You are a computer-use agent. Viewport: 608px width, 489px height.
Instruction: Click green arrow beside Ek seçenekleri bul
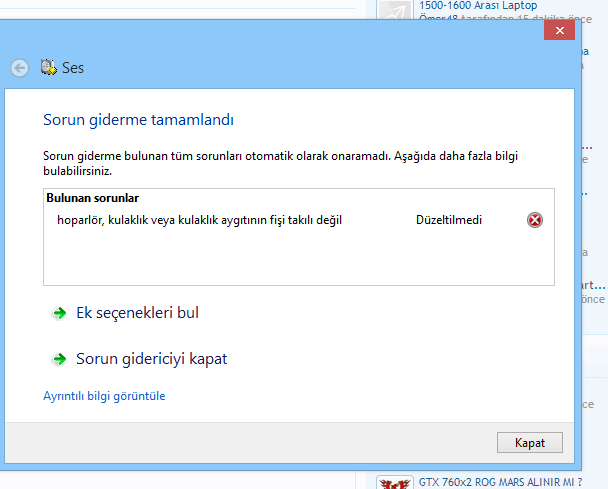pos(59,313)
